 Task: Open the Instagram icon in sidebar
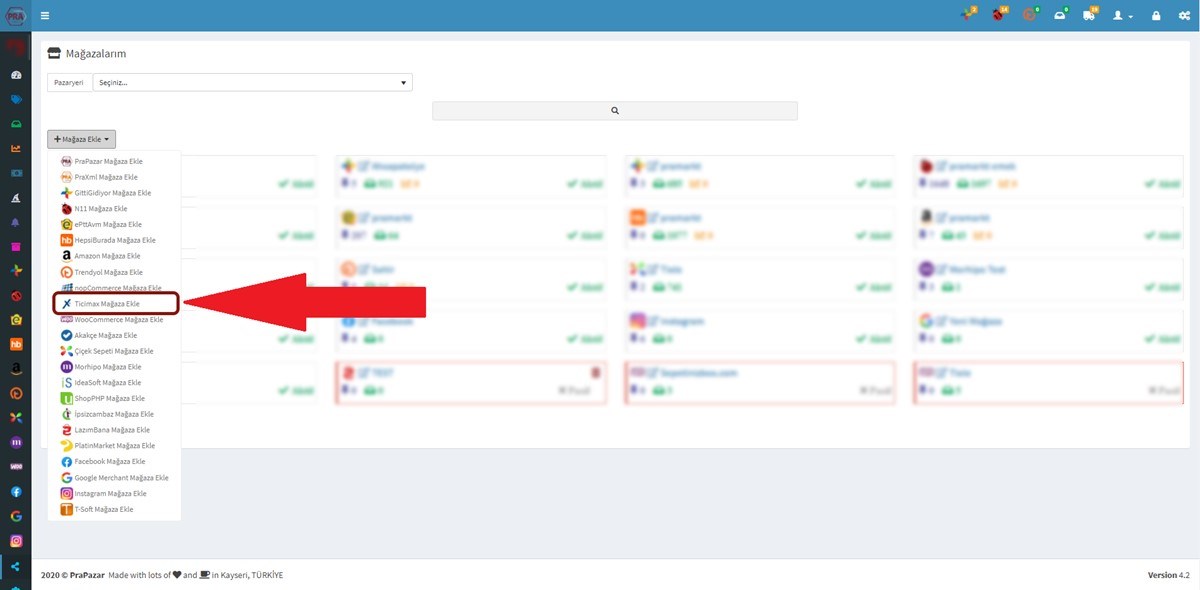pos(16,541)
